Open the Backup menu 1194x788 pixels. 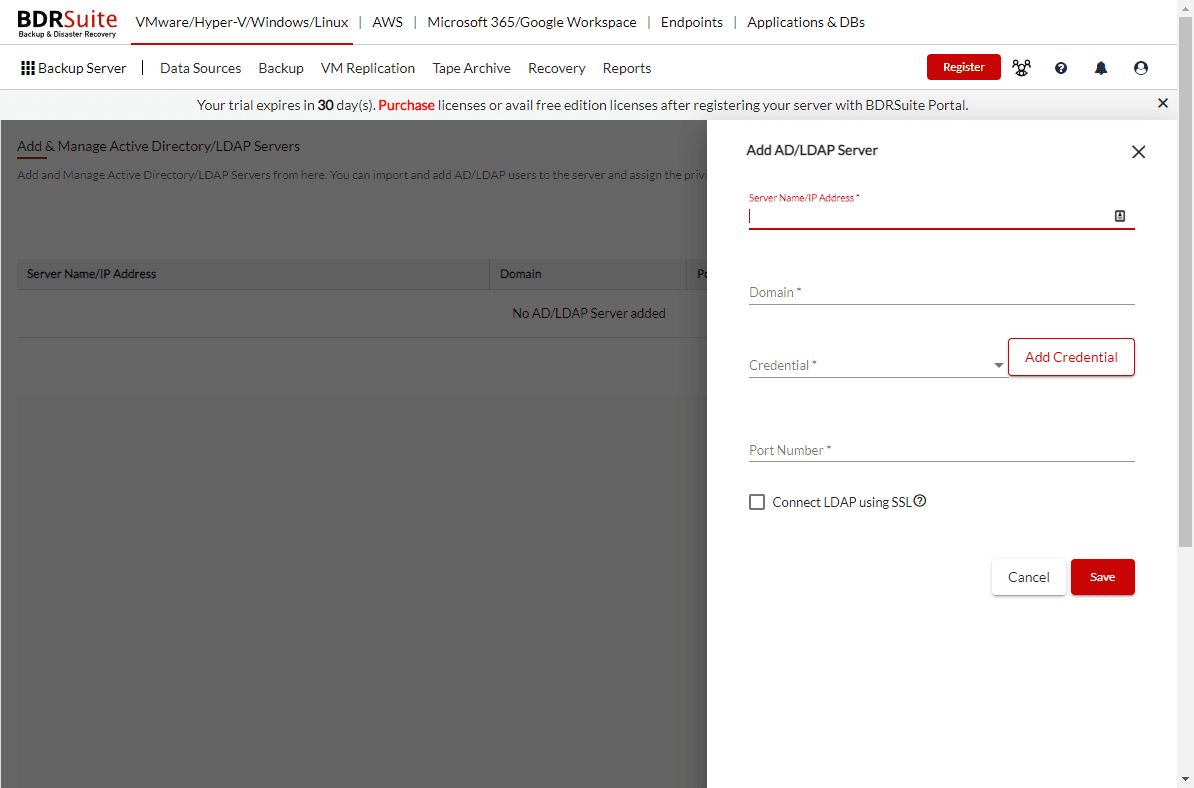tap(281, 68)
